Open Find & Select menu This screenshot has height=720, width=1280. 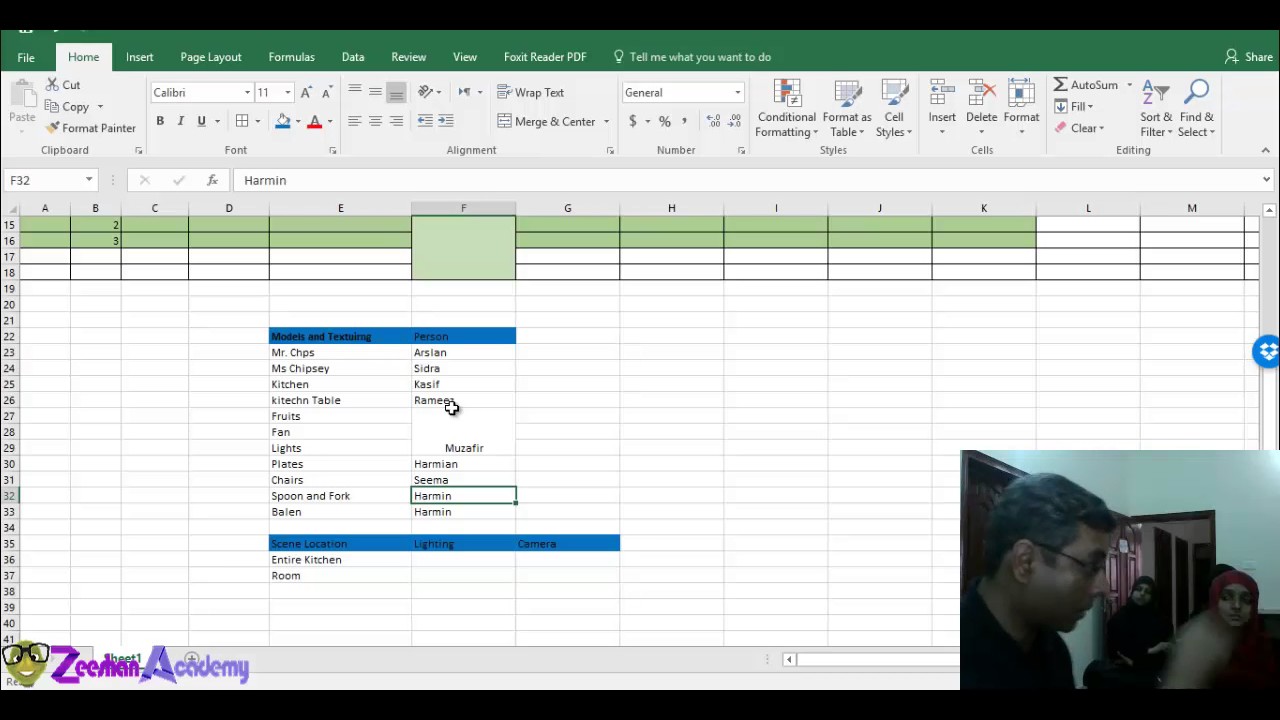1196,108
